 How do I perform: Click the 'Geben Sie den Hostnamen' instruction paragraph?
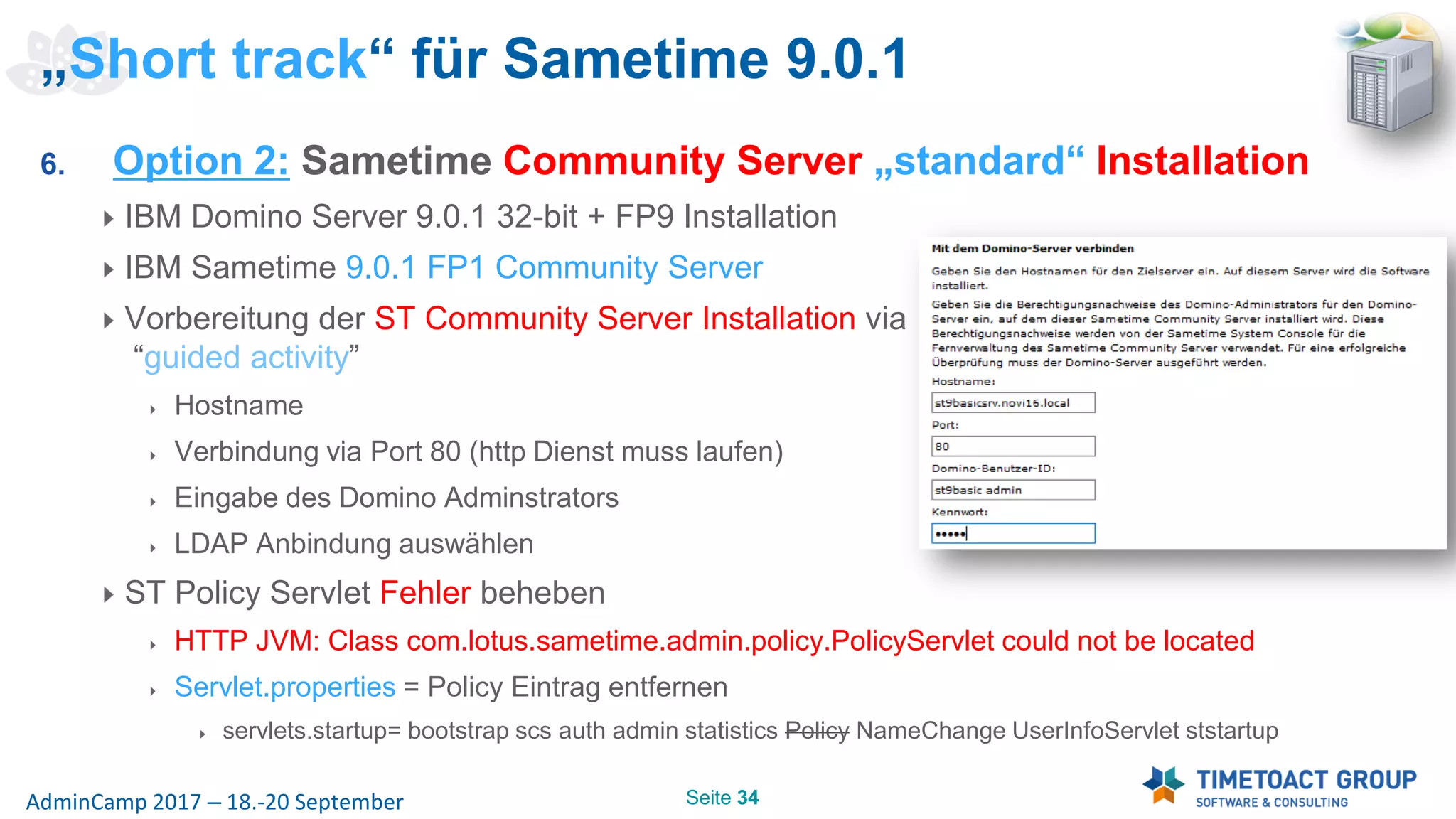tap(1180, 278)
